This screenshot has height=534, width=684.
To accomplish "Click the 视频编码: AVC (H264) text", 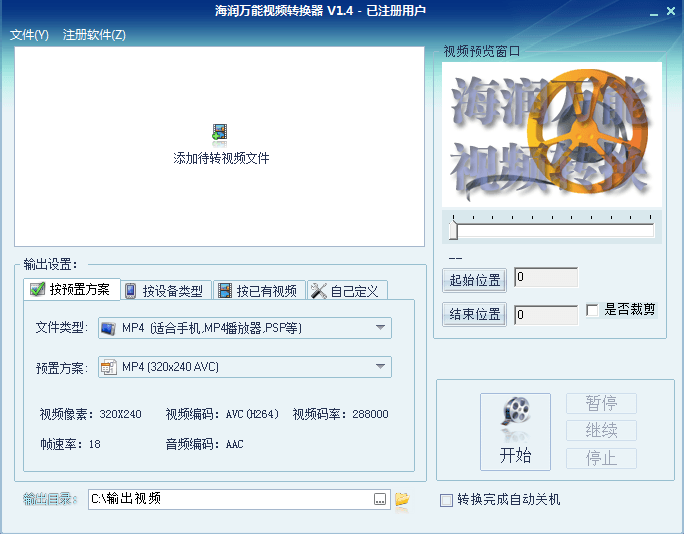I will point(222,414).
